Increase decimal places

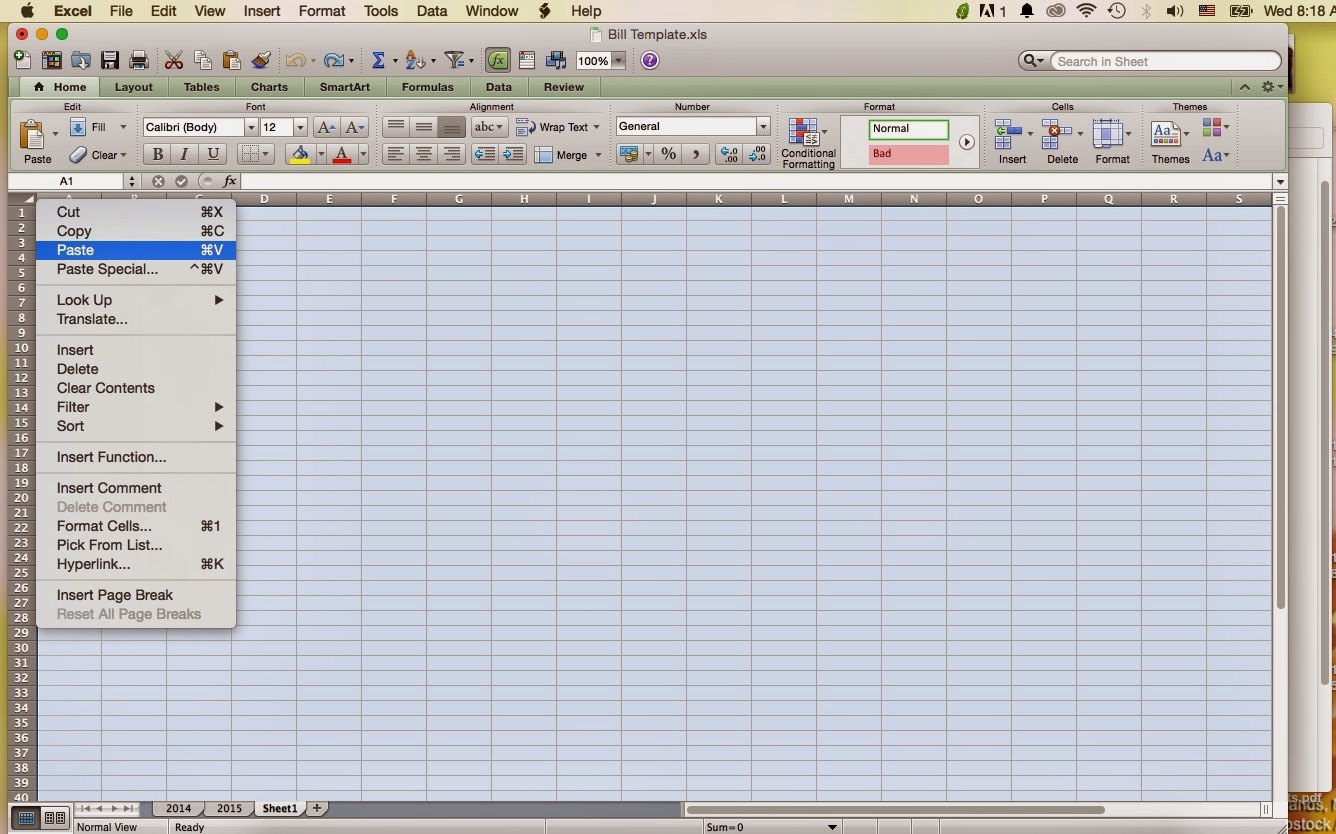click(x=729, y=154)
